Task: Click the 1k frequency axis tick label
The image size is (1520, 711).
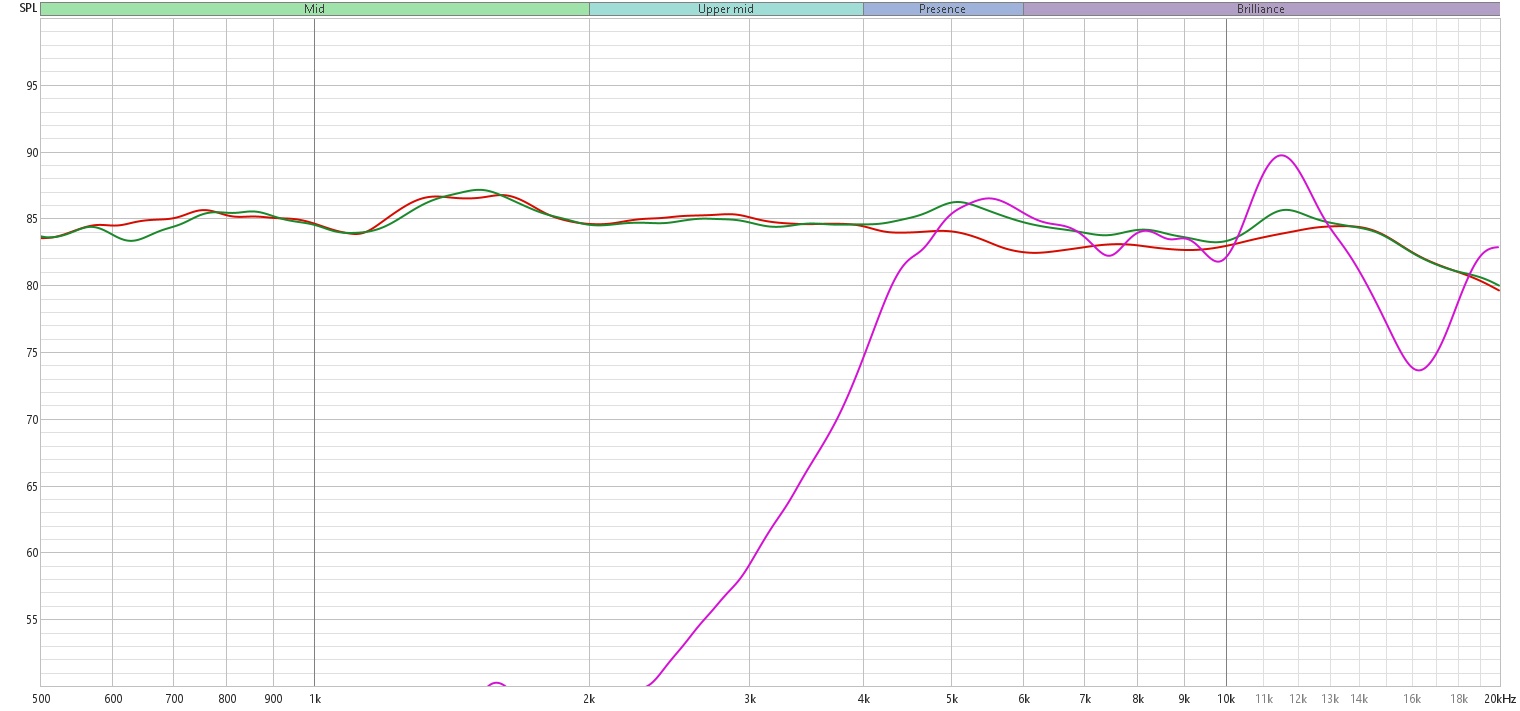Action: click(x=314, y=698)
